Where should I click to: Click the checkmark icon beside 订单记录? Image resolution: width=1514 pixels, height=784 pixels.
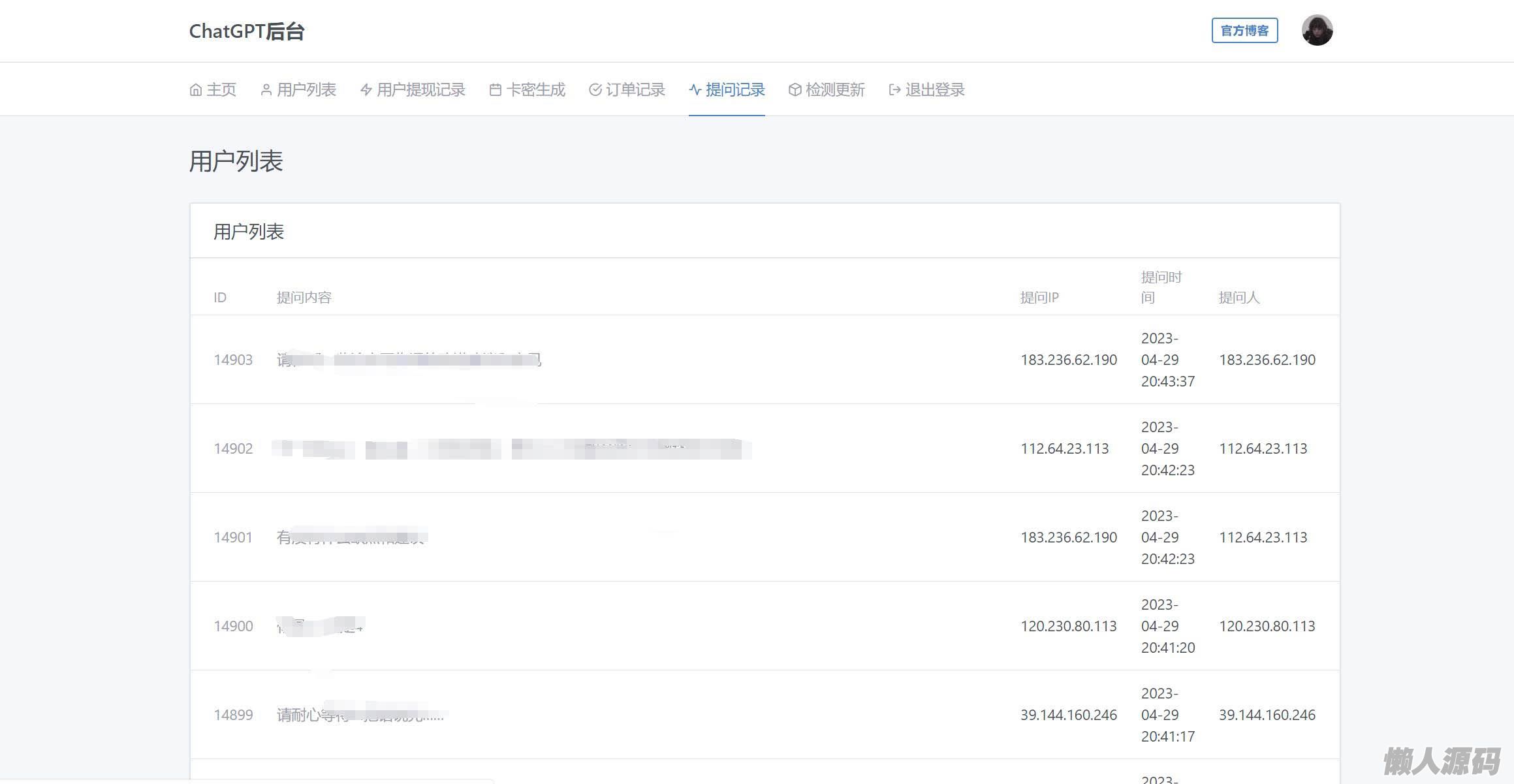[x=595, y=90]
